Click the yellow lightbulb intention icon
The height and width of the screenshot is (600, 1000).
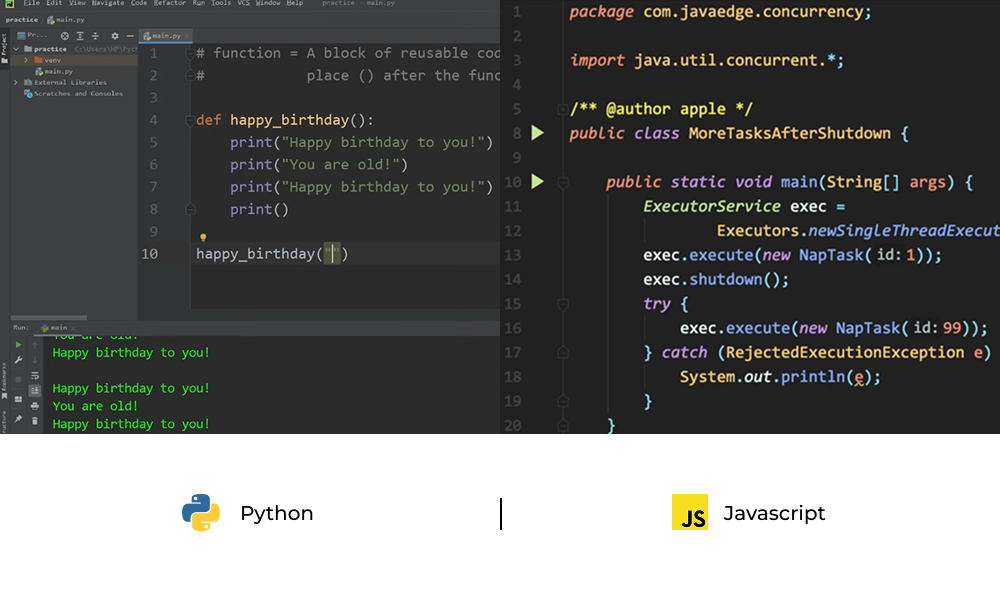coord(203,238)
